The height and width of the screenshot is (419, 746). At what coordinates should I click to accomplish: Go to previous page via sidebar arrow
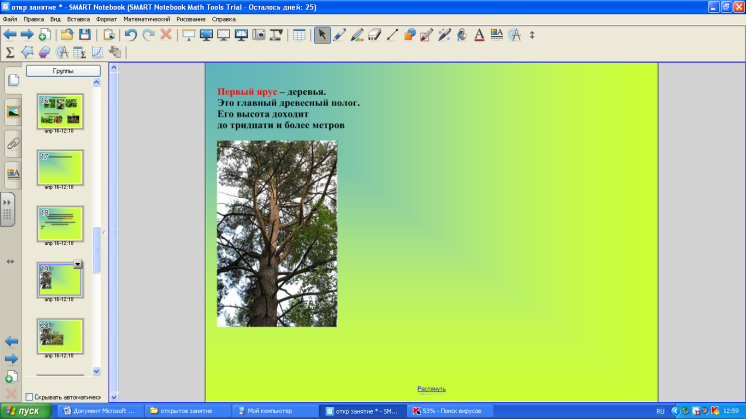tap(11, 341)
